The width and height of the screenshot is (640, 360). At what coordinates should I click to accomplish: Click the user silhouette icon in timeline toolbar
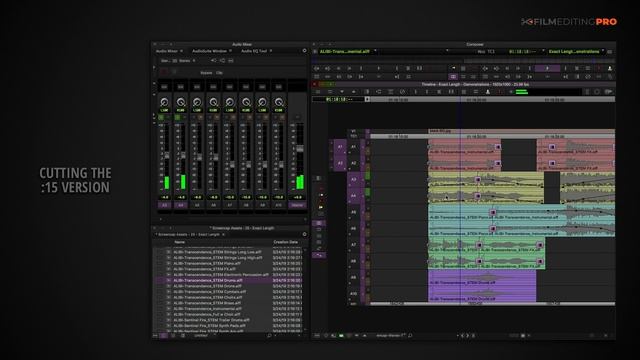[487, 92]
